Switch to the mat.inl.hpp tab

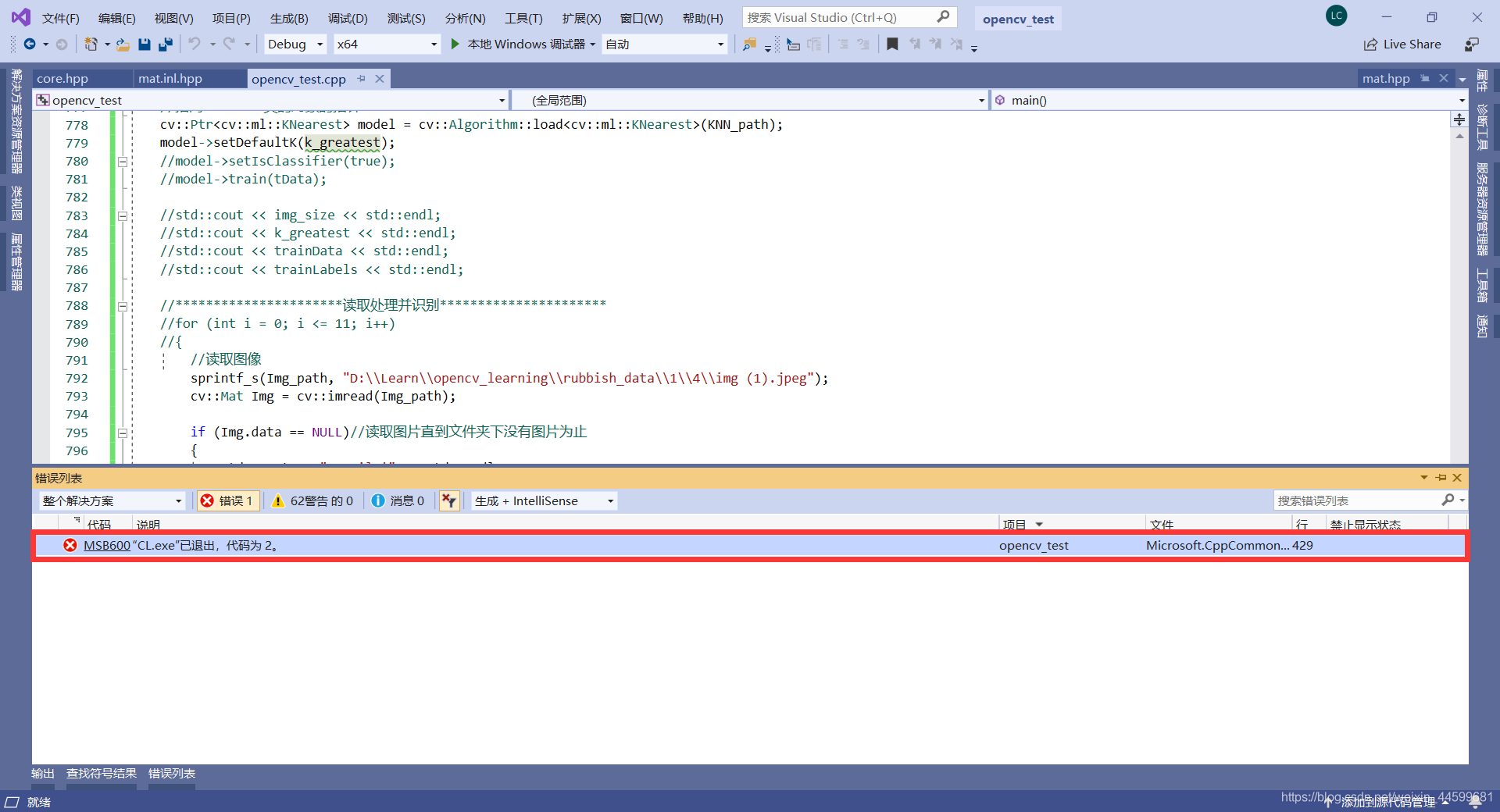pos(169,78)
